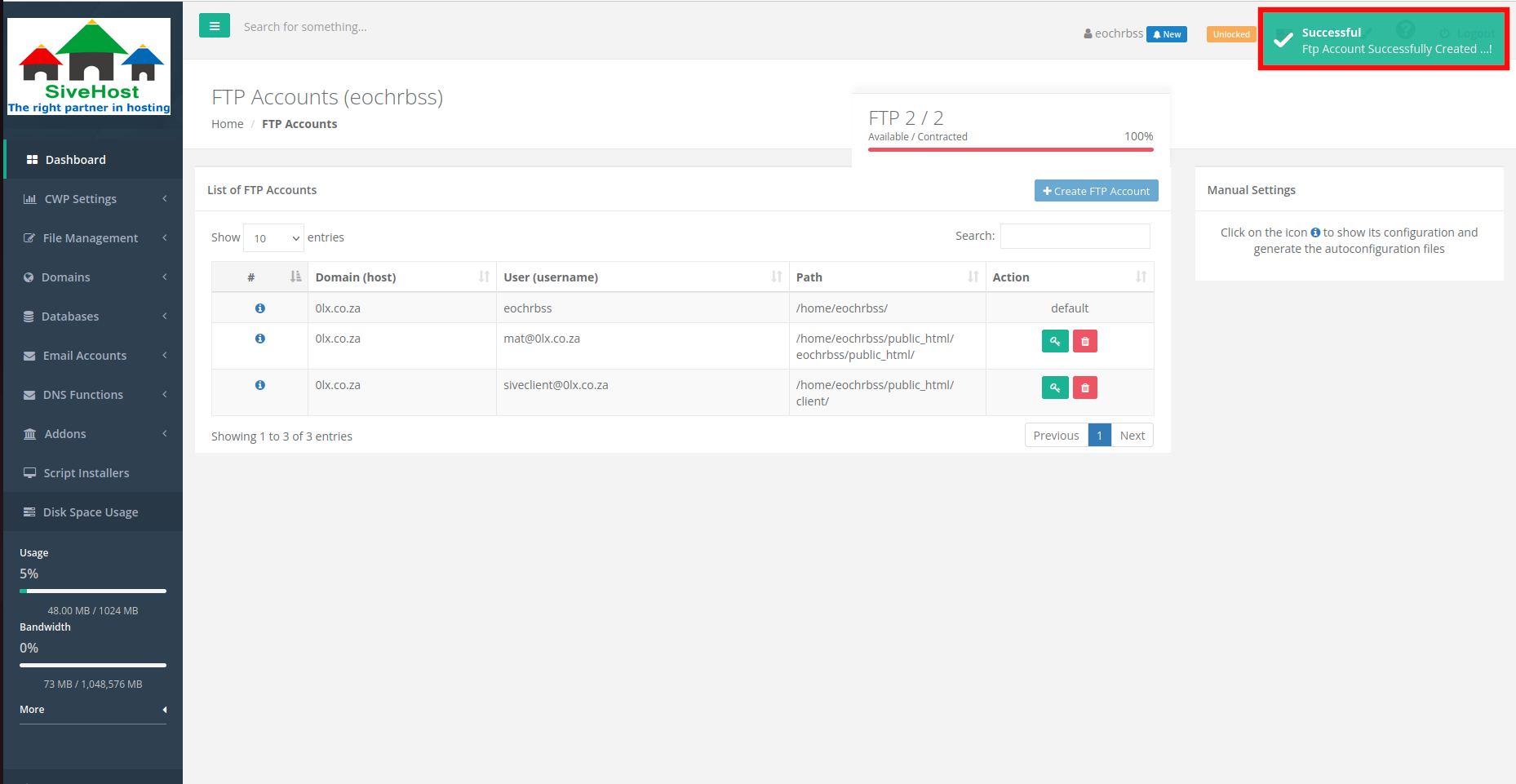Click the Addons bank icon
Image resolution: width=1516 pixels, height=784 pixels.
[30, 434]
